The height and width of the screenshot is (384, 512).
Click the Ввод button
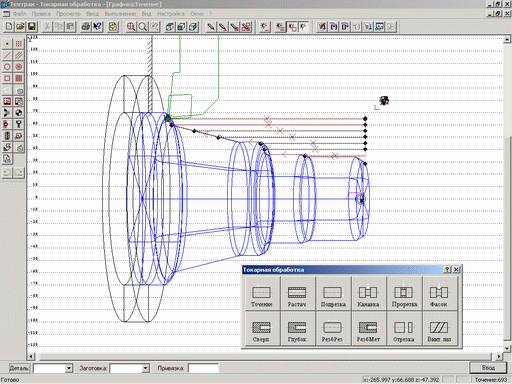click(488, 367)
